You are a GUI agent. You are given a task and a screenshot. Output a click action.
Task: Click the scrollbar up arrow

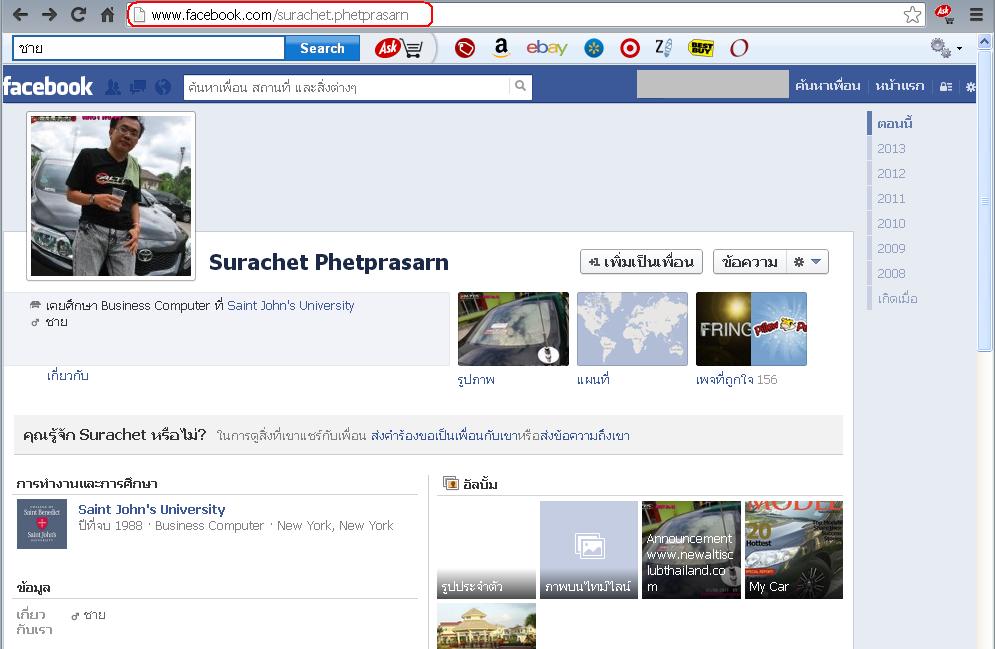(984, 43)
